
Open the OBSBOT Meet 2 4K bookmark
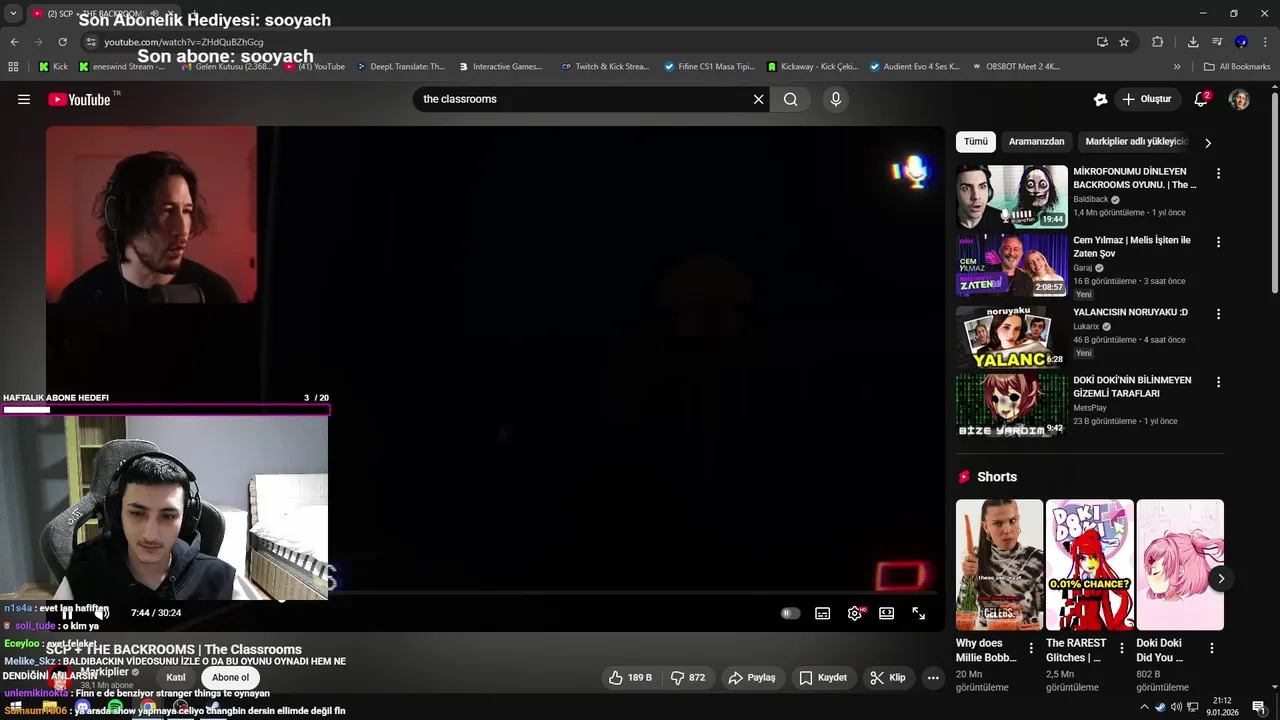click(1015, 67)
